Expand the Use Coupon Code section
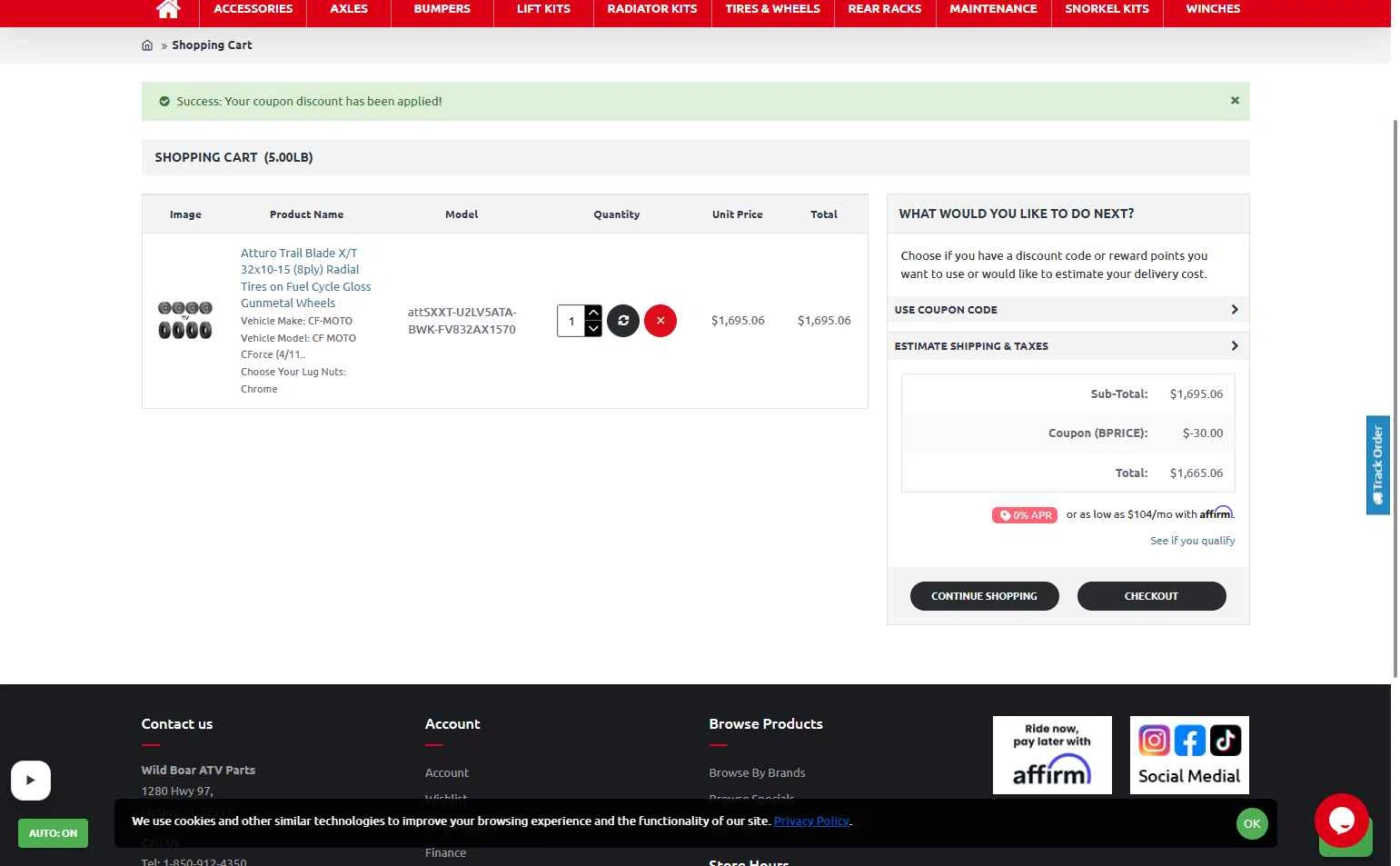 tap(1067, 310)
